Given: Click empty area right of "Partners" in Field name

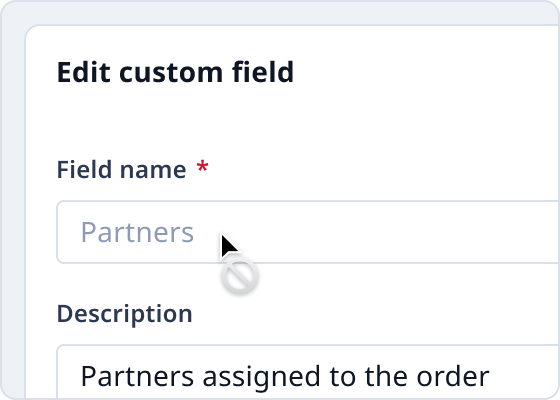Looking at the screenshot, I should coord(393,232).
